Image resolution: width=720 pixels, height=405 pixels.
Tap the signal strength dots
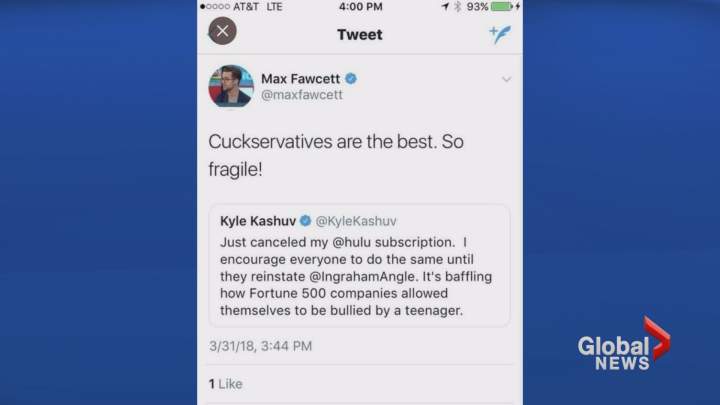(215, 6)
